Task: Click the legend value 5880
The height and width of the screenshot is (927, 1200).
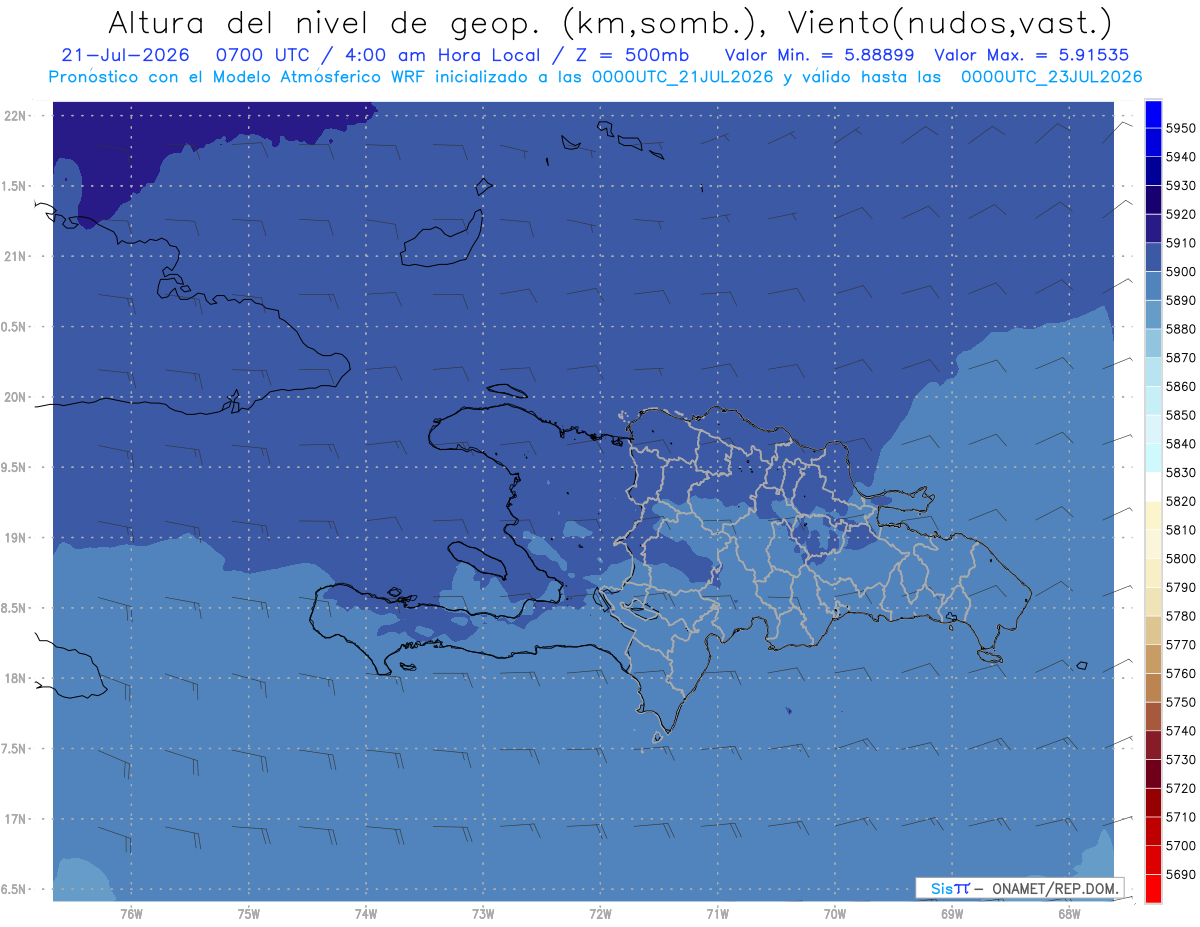Action: (1180, 329)
